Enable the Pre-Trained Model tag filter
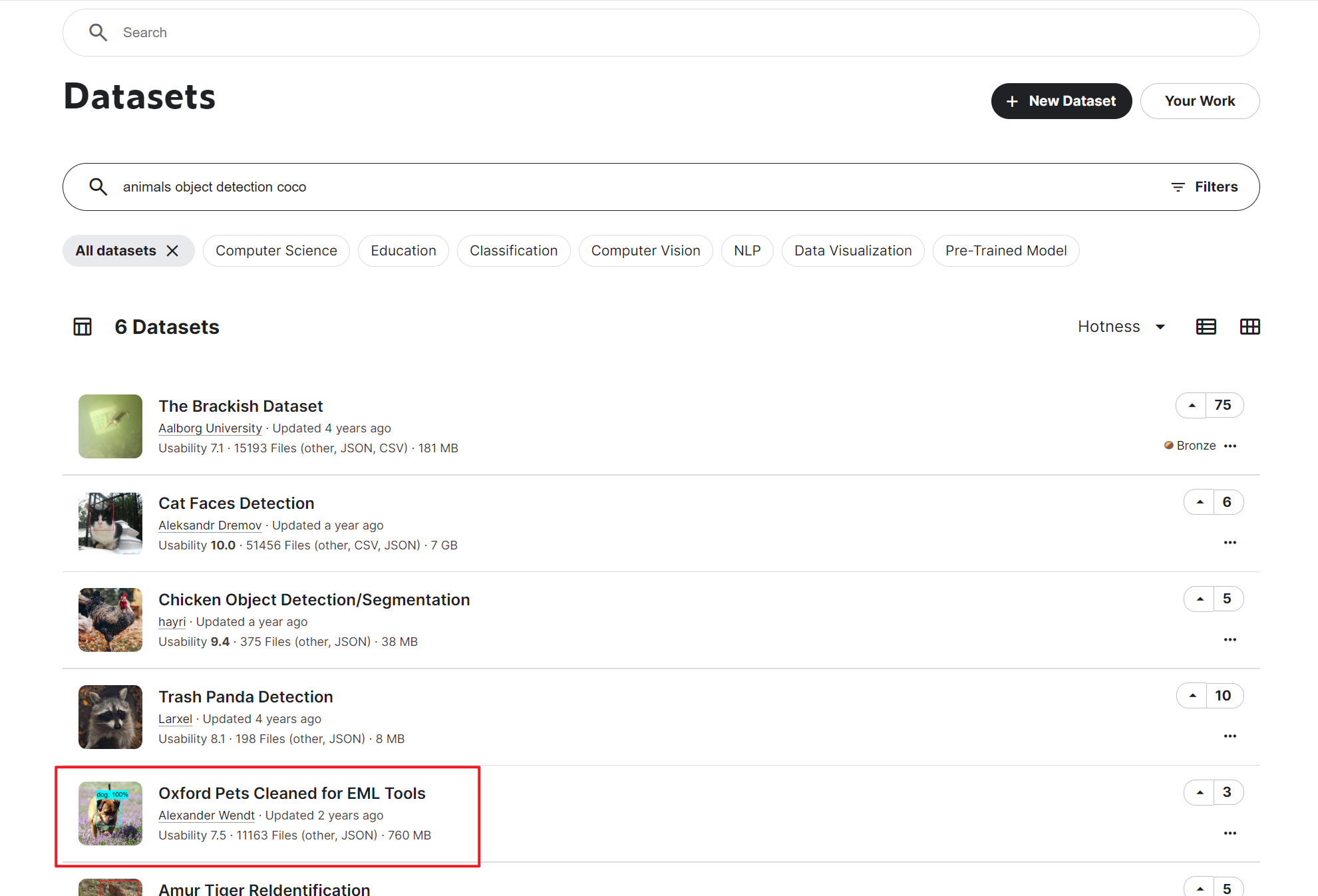Screen dimensions: 1318x896 coord(1005,251)
